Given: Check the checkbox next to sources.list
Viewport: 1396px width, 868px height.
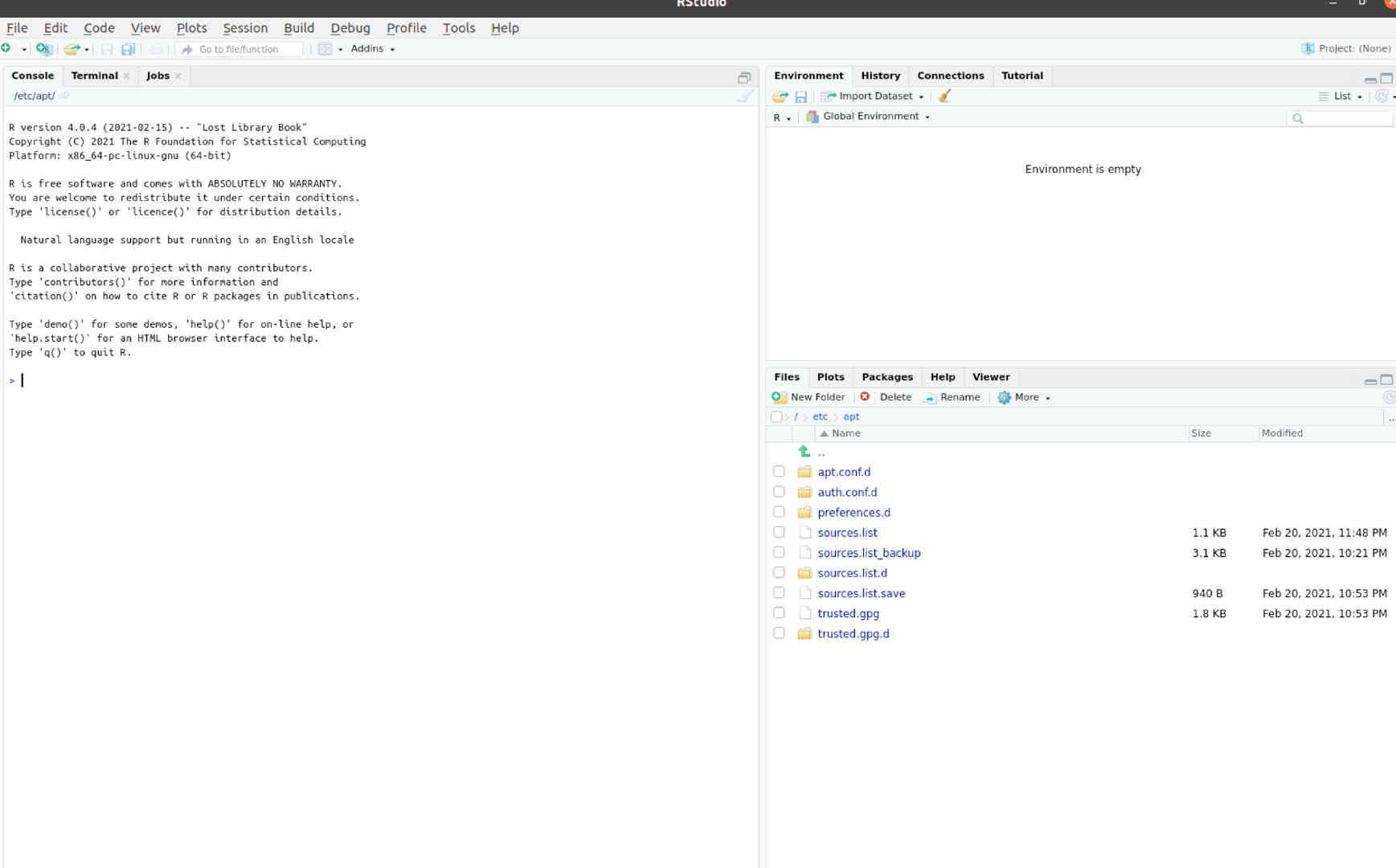Looking at the screenshot, I should pyautogui.click(x=778, y=531).
